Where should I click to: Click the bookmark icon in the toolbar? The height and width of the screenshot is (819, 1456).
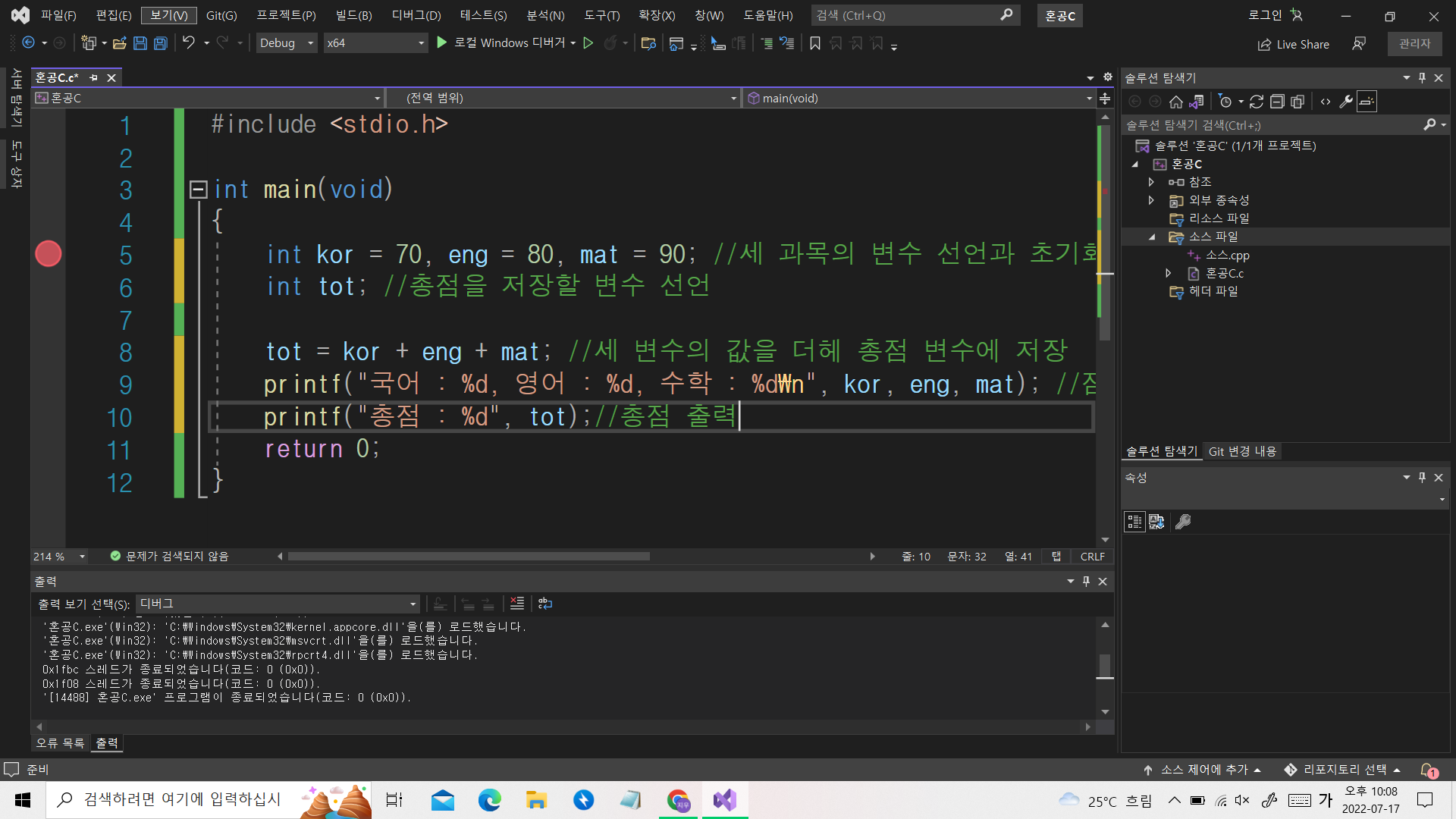coord(815,43)
